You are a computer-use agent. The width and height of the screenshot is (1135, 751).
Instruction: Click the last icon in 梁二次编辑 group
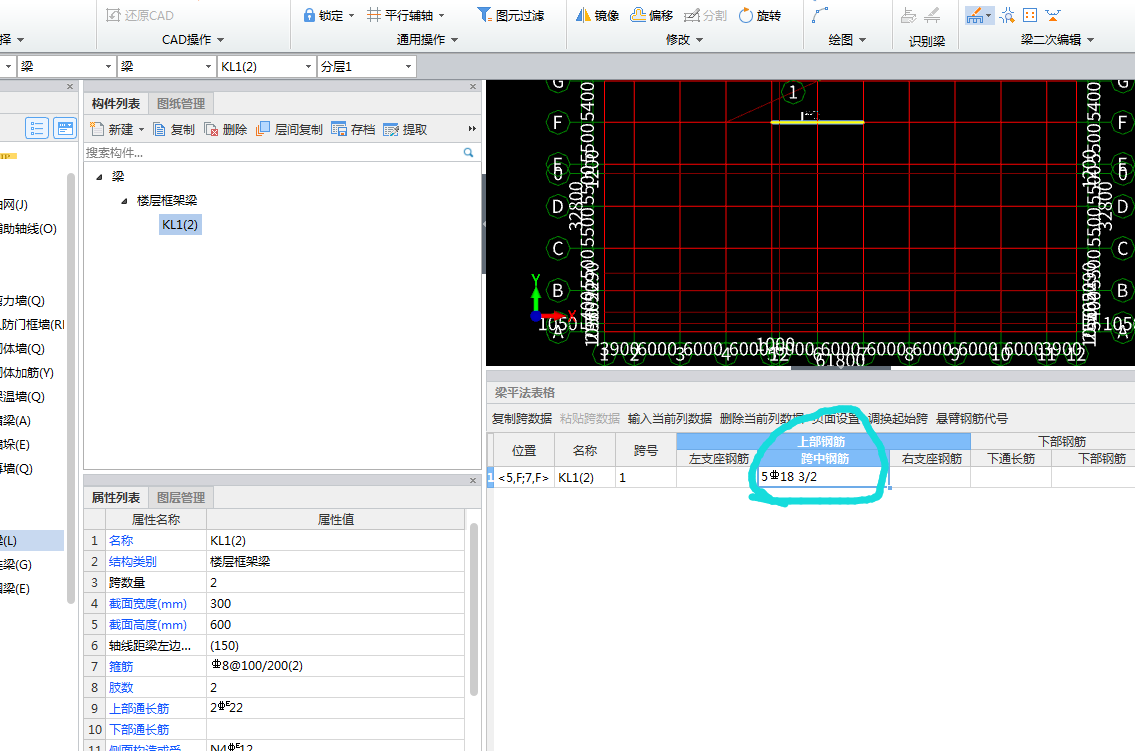1053,15
